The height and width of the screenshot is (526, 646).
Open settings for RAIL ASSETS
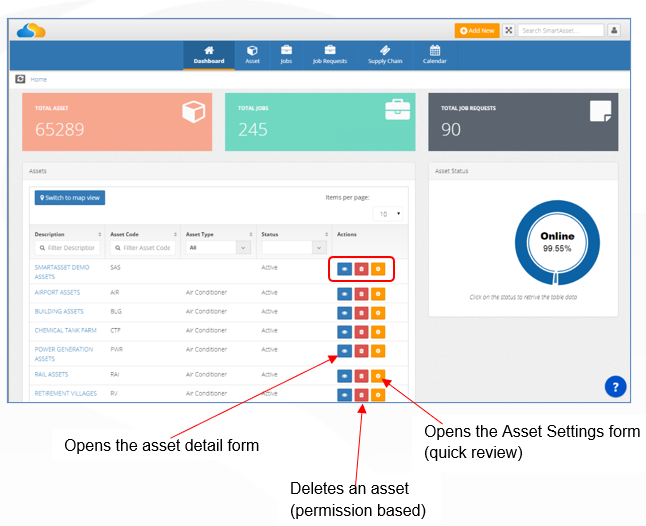tap(378, 376)
